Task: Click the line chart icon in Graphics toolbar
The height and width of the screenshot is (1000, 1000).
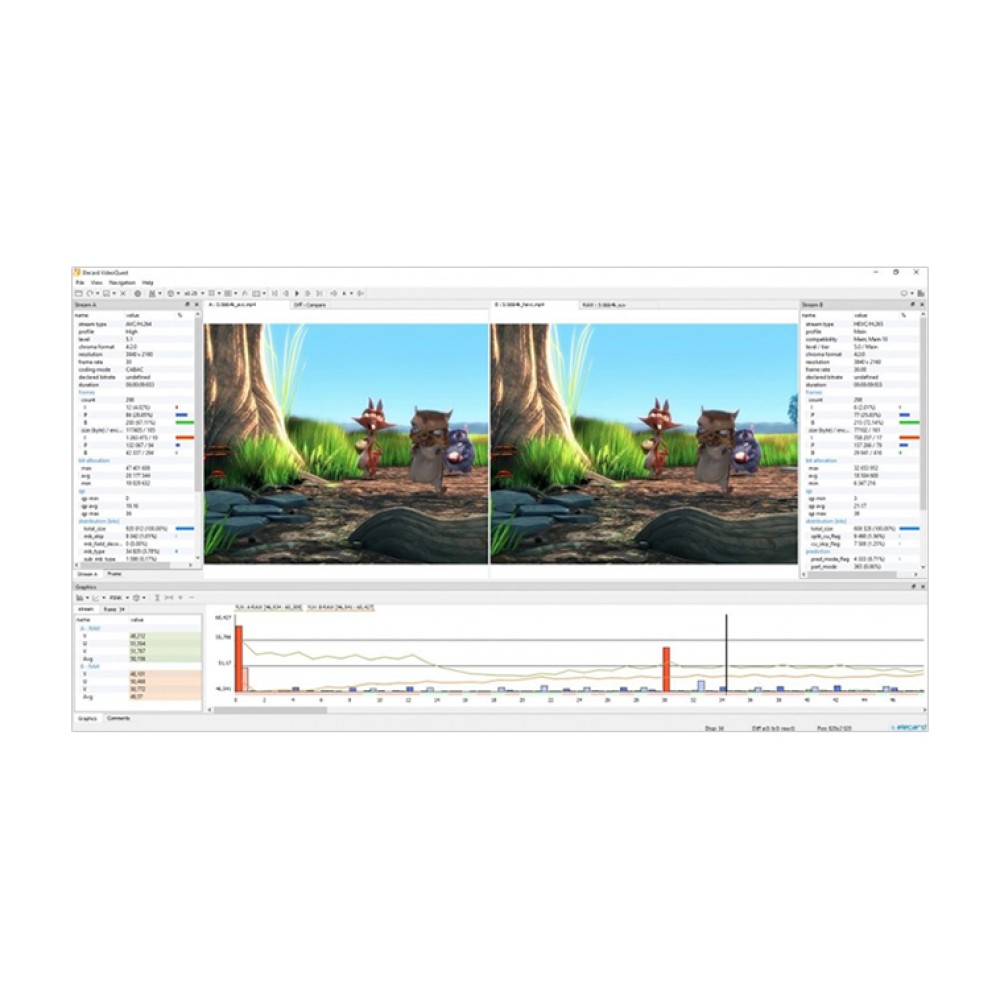Action: tap(96, 598)
